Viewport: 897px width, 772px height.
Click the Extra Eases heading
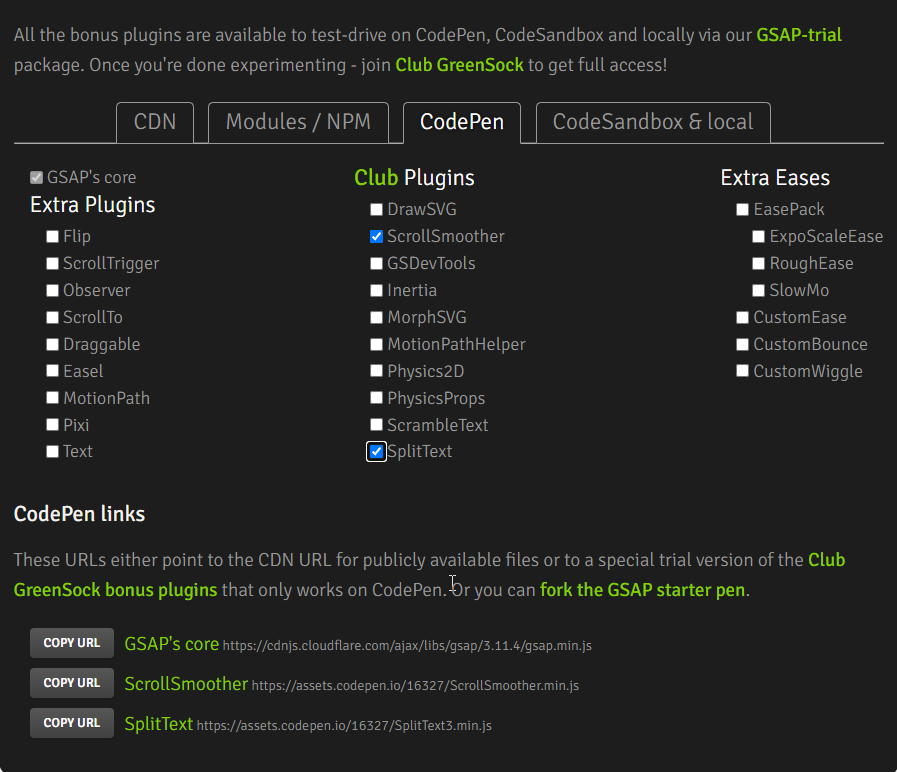point(775,178)
